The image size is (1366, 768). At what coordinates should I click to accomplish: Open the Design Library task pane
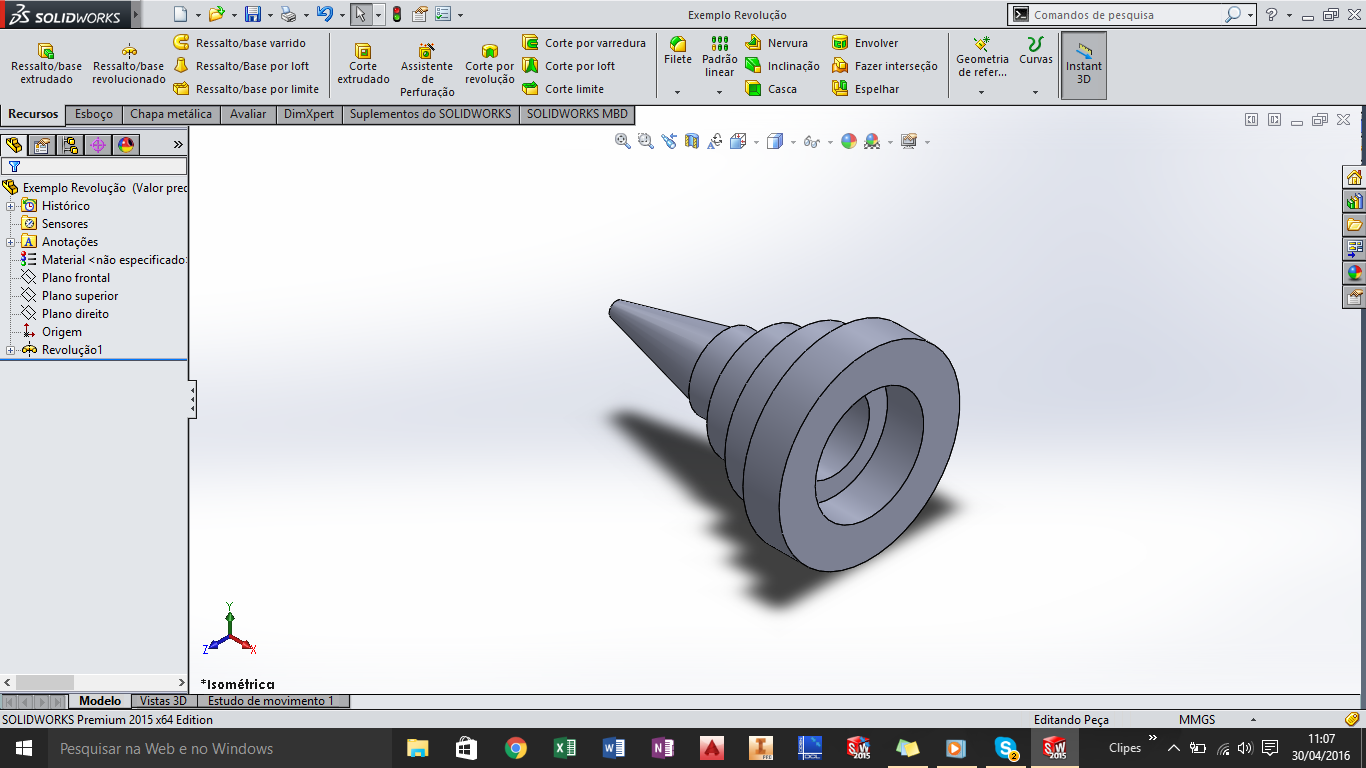pos(1355,201)
